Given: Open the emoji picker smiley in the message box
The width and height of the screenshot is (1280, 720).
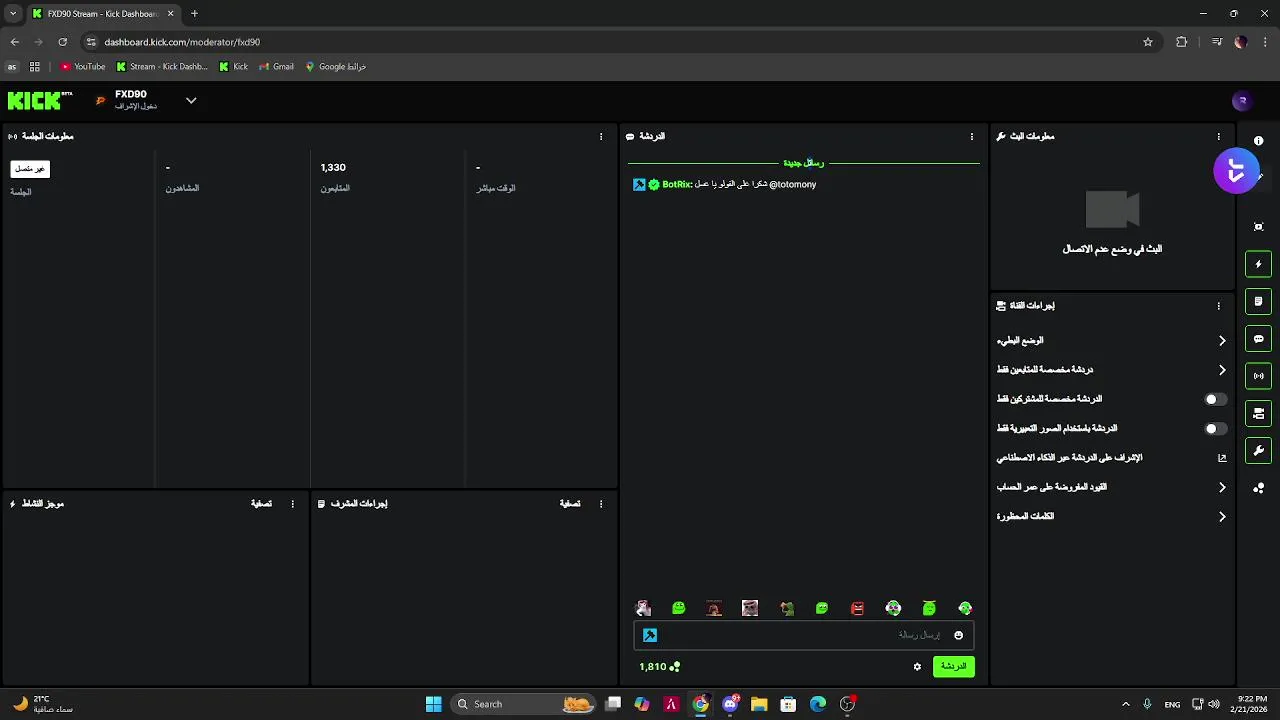Looking at the screenshot, I should click(958, 635).
